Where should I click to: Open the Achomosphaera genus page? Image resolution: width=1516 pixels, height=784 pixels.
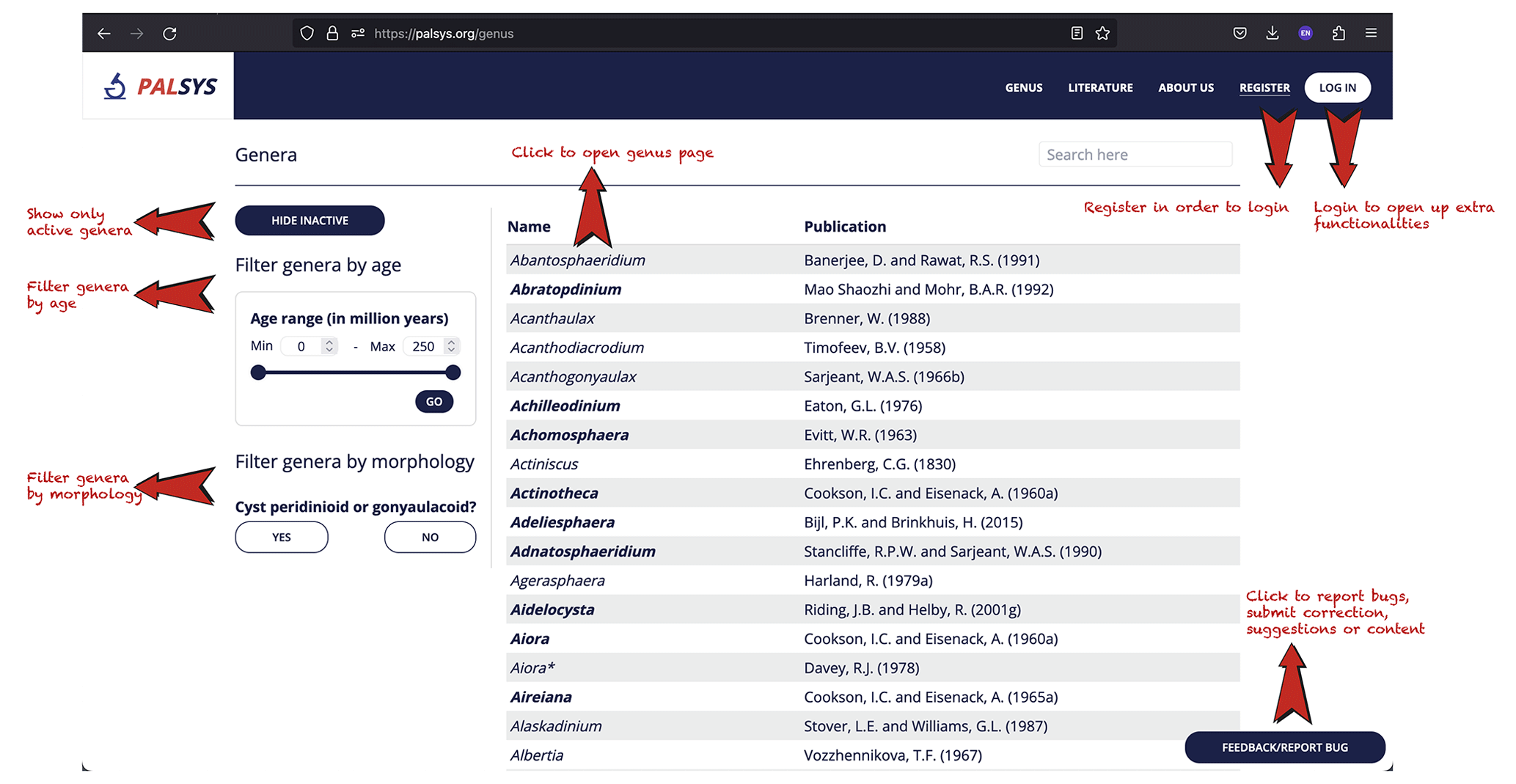click(569, 435)
